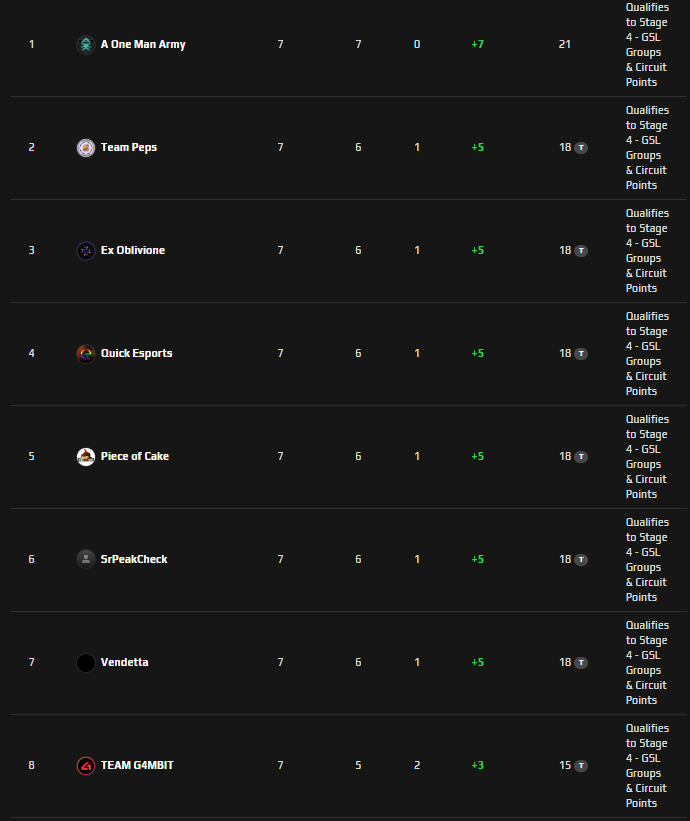Click tiebreaker T badge for Quick Esports
This screenshot has width=690, height=821.
(x=581, y=354)
